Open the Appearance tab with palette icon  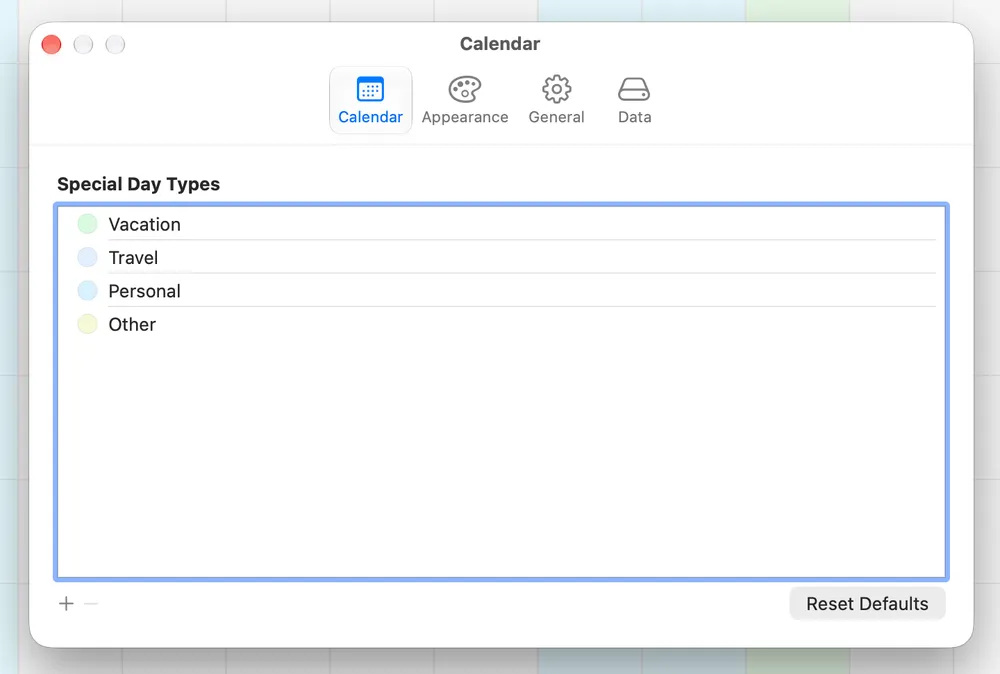[x=465, y=100]
